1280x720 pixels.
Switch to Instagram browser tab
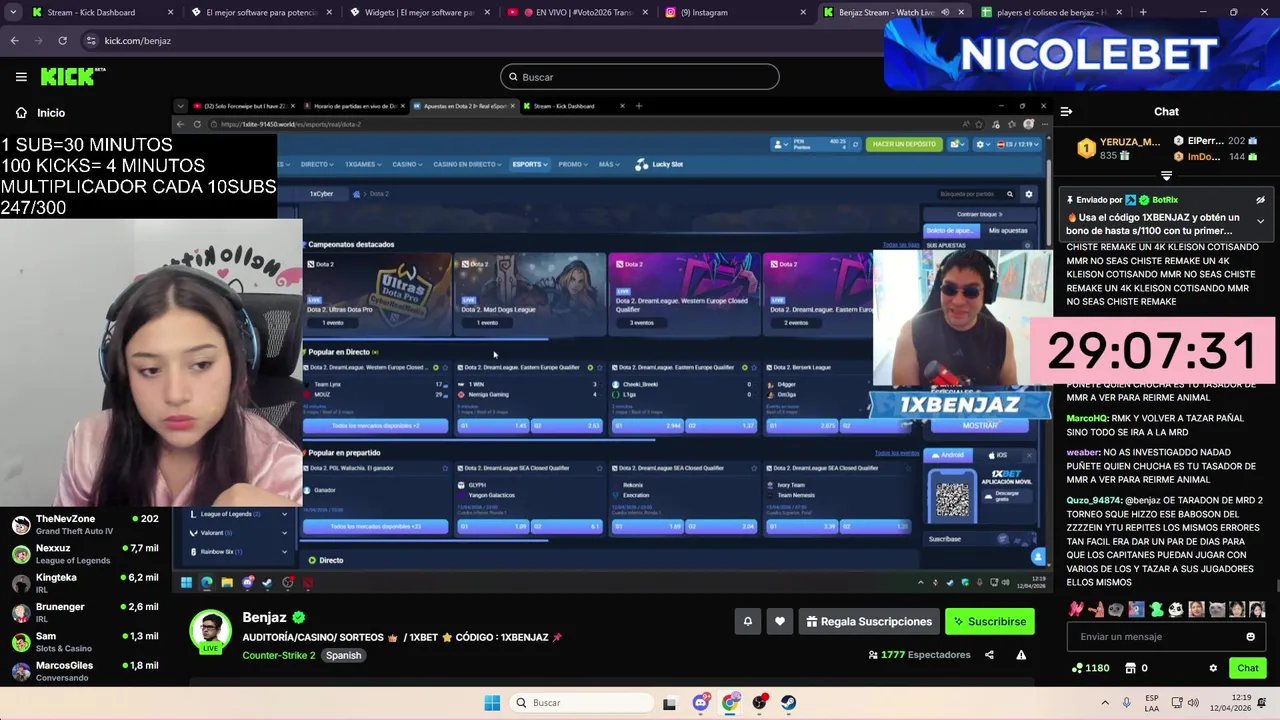[735, 12]
